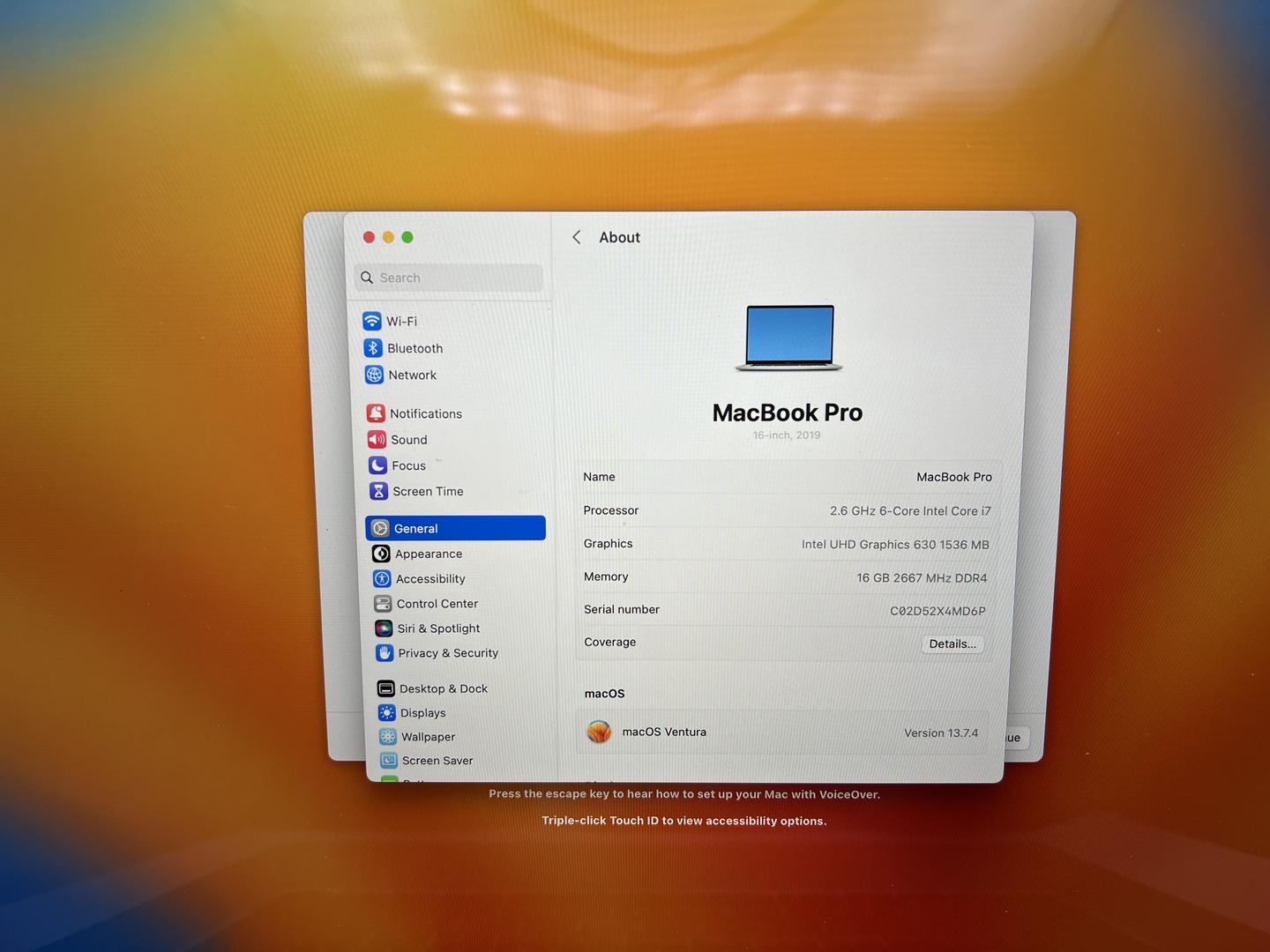Image resolution: width=1270 pixels, height=952 pixels.
Task: Open Screen Time hourglass icon
Action: (x=378, y=491)
